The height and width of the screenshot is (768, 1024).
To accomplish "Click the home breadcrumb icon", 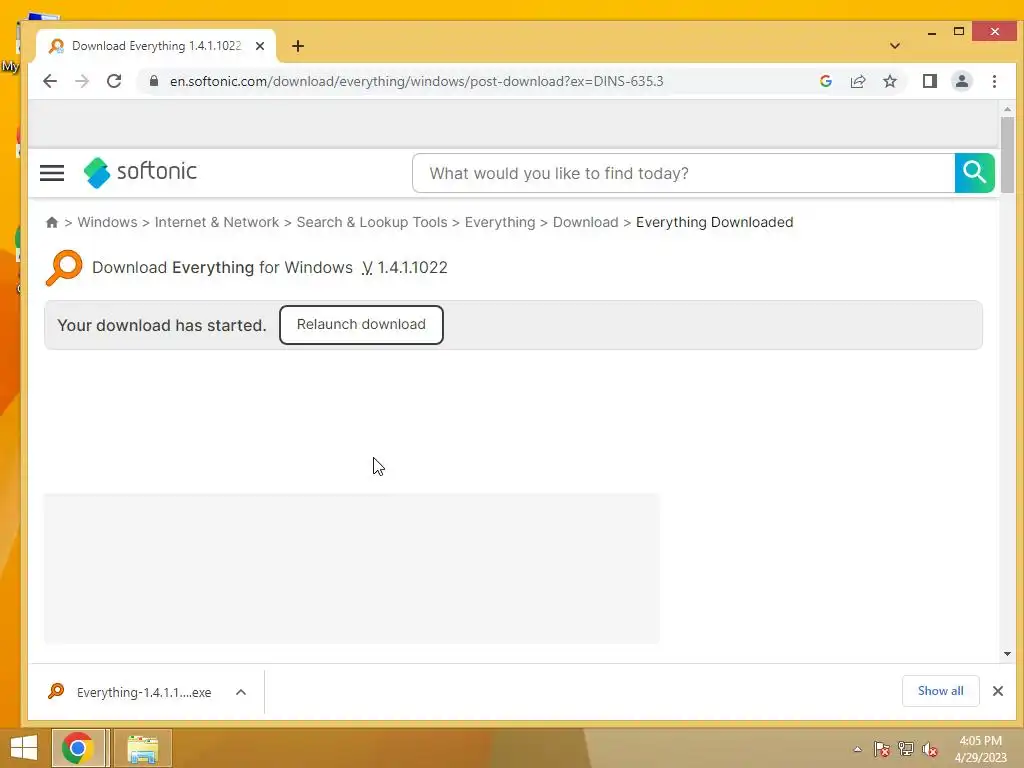I will coord(52,223).
